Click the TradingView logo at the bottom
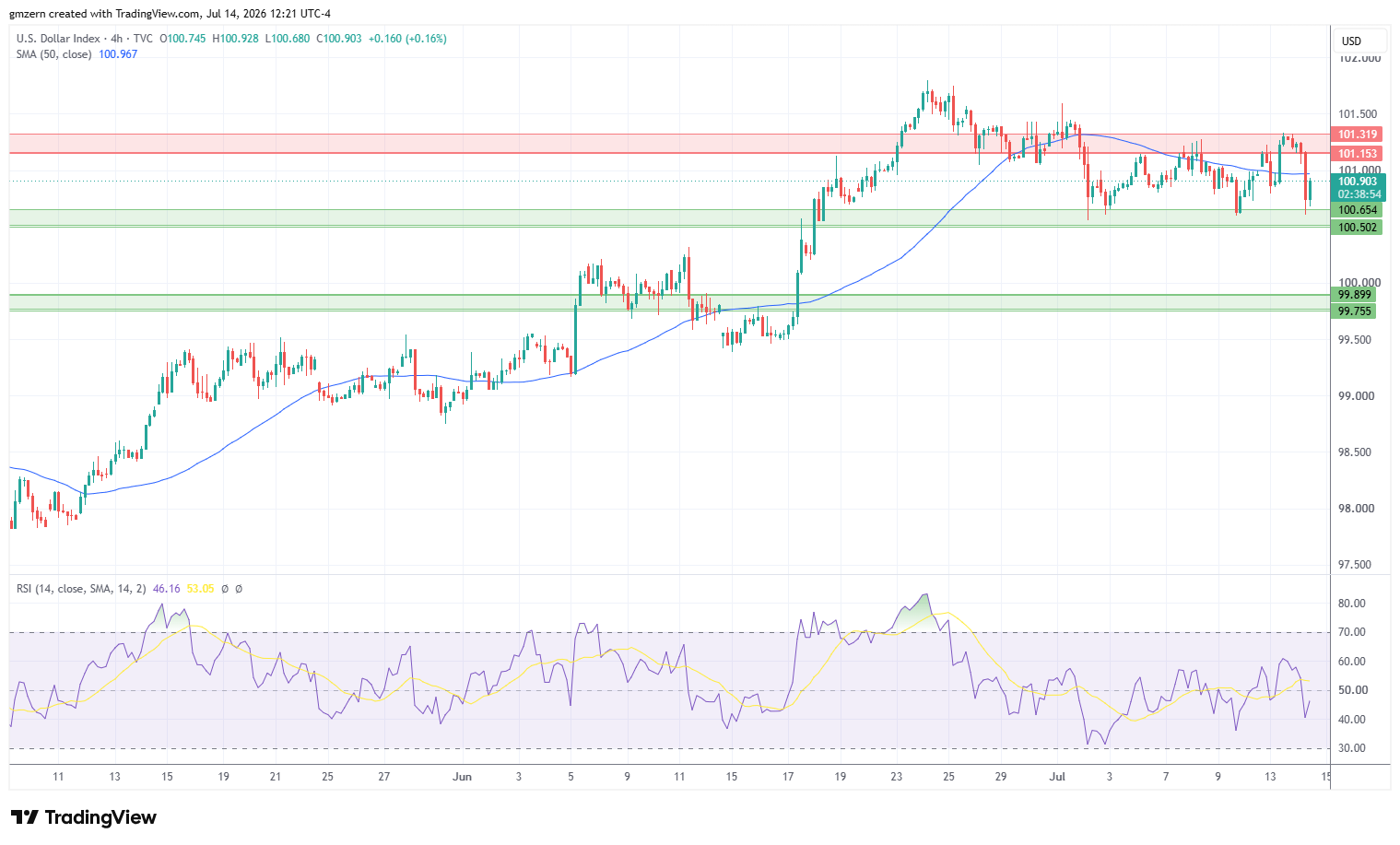This screenshot has width=1400, height=845. point(84,817)
